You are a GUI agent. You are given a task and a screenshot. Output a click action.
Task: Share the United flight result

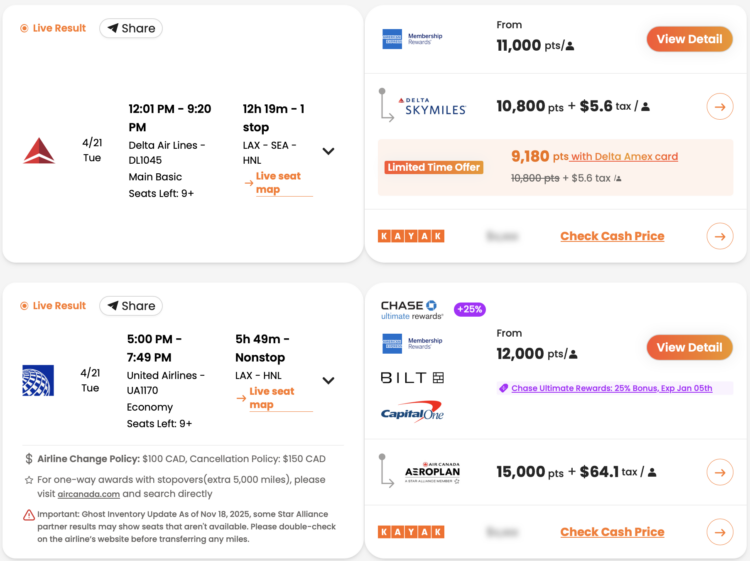click(131, 306)
